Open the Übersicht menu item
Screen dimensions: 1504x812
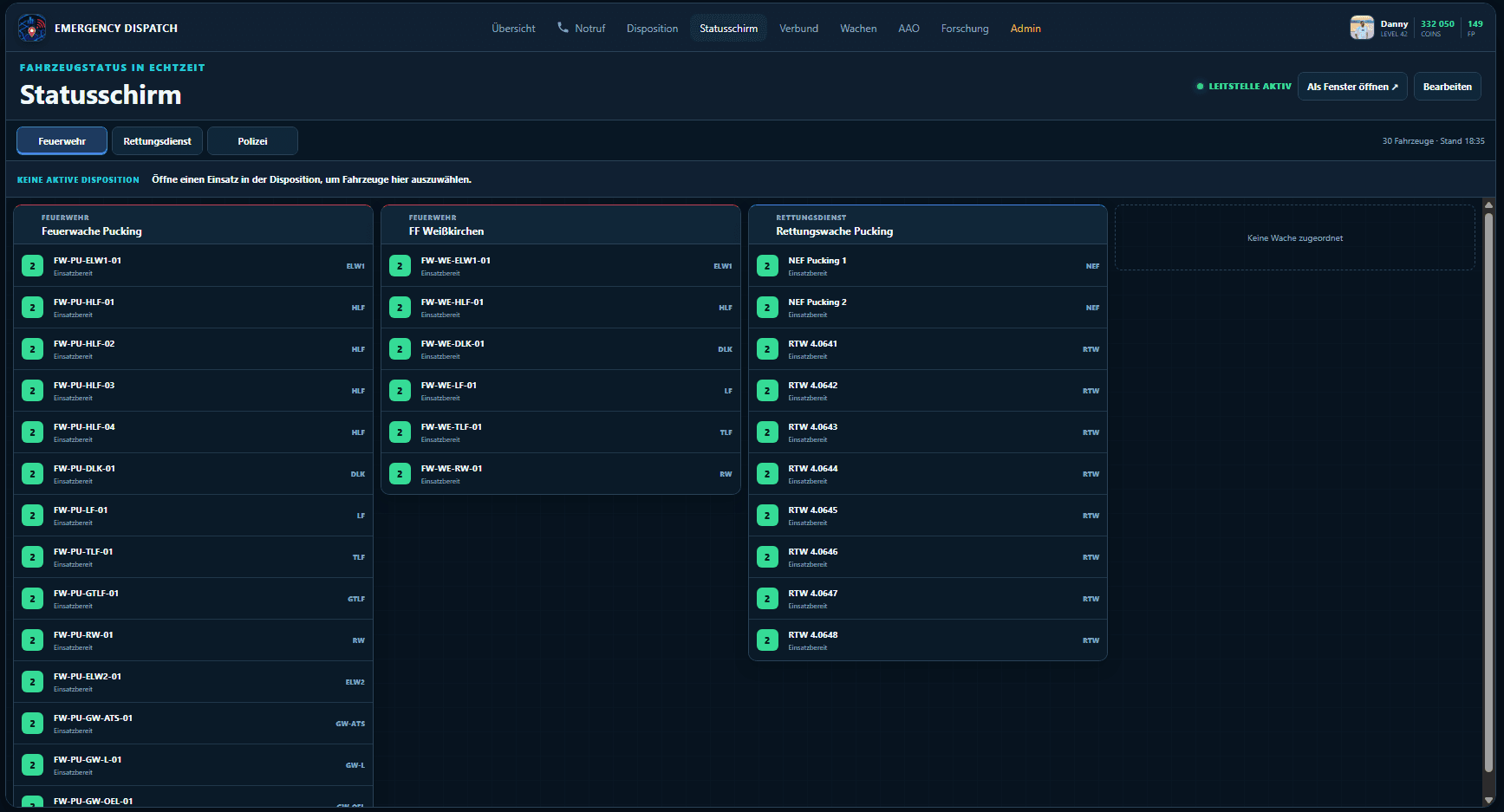coord(513,29)
